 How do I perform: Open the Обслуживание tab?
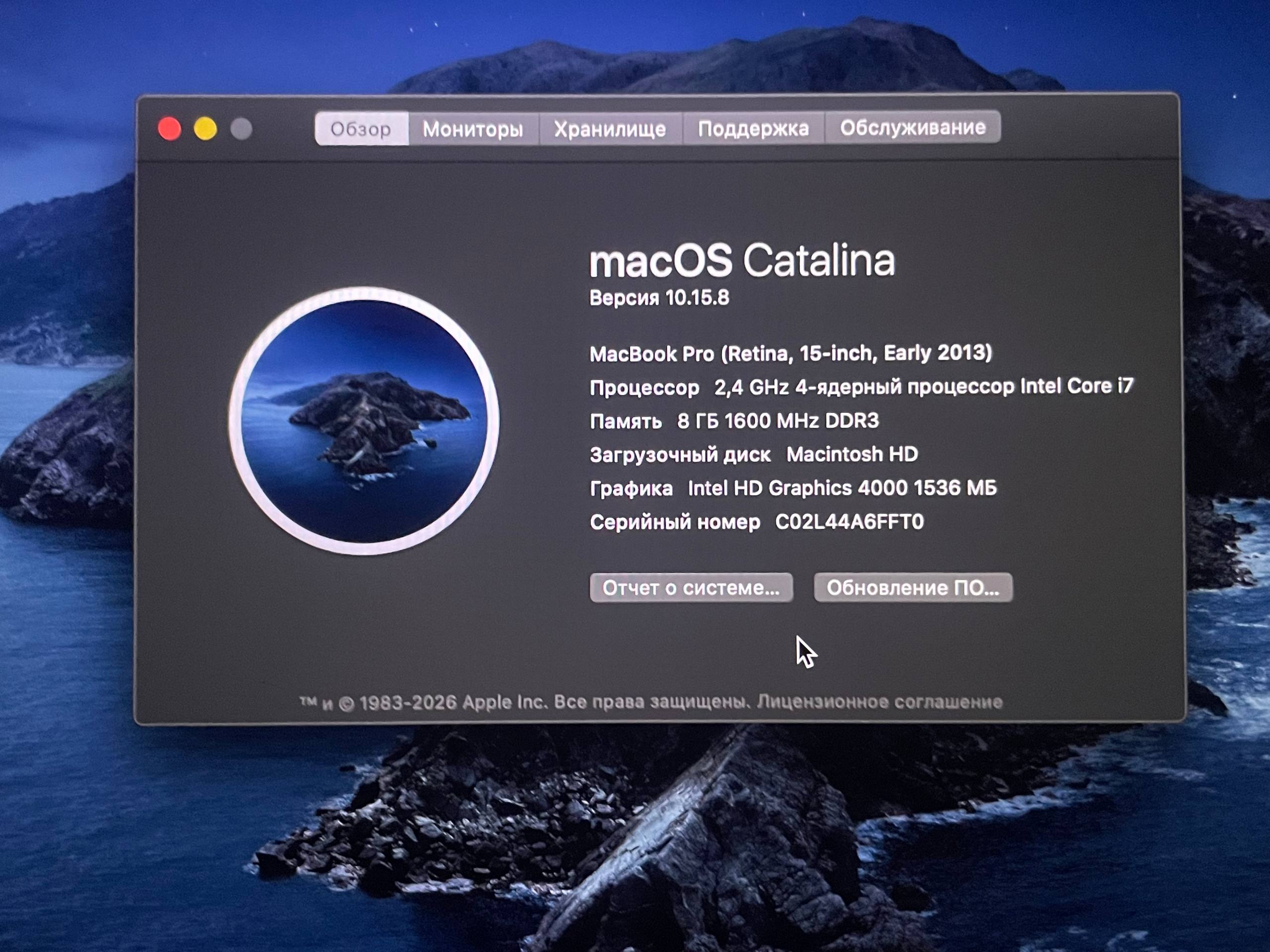click(913, 127)
